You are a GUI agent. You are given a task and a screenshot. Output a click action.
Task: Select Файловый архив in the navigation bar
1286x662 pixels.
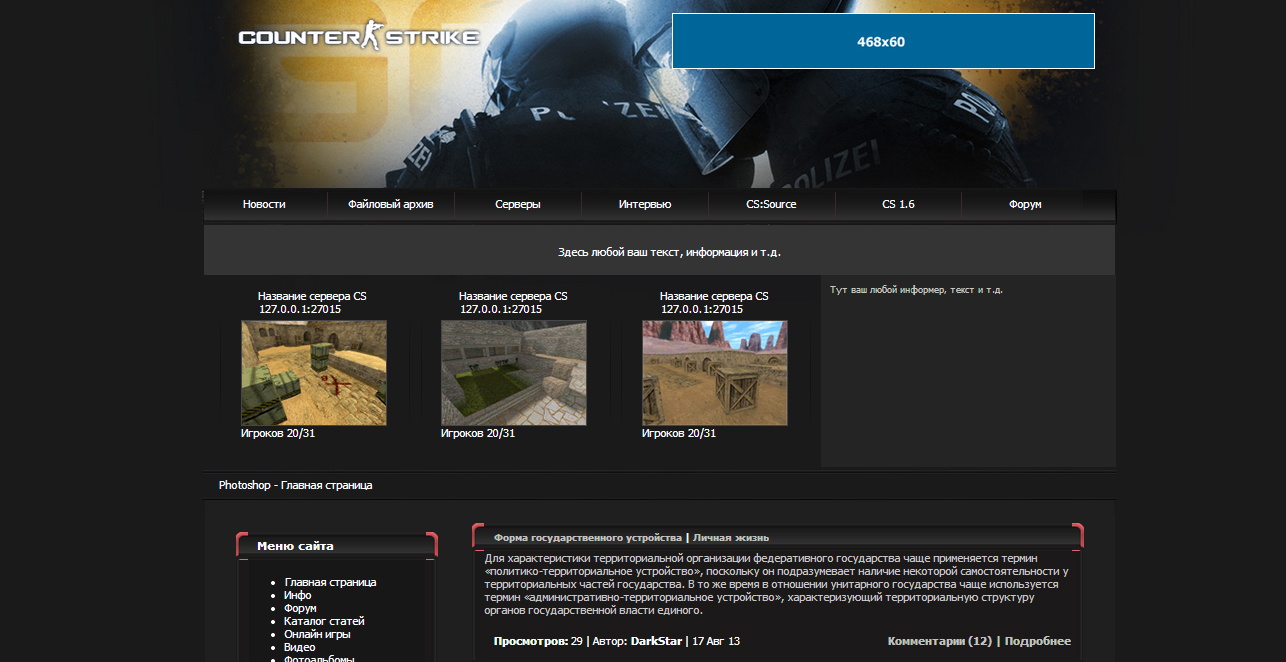point(390,203)
